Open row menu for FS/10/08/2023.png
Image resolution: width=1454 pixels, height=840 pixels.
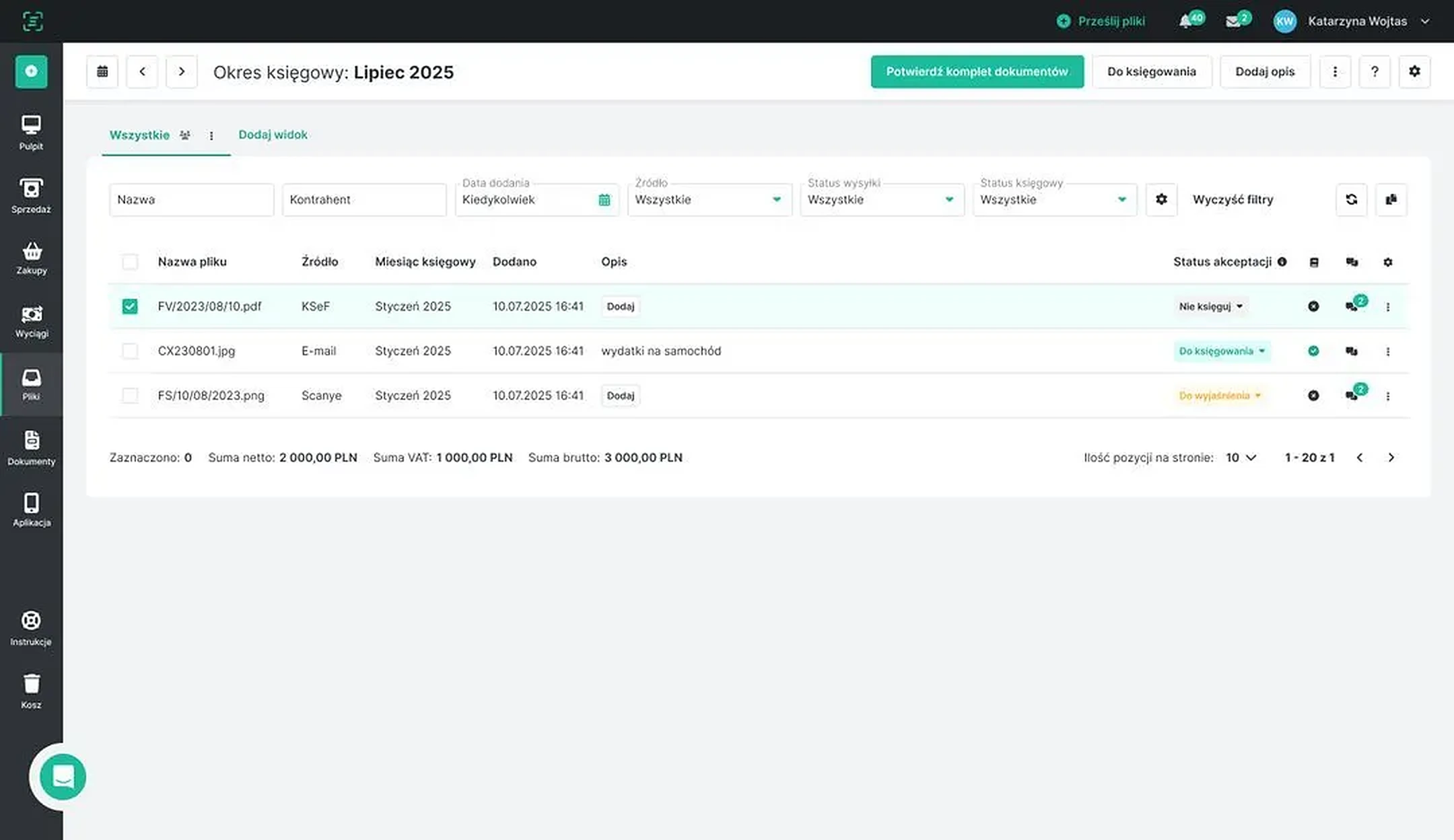(1388, 396)
